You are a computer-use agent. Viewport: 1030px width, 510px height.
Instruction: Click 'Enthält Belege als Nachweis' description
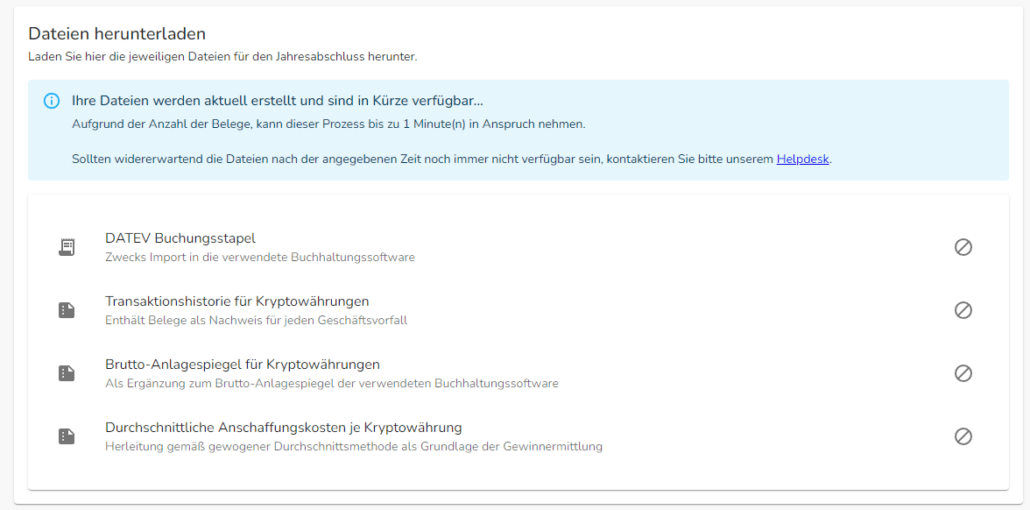256,320
